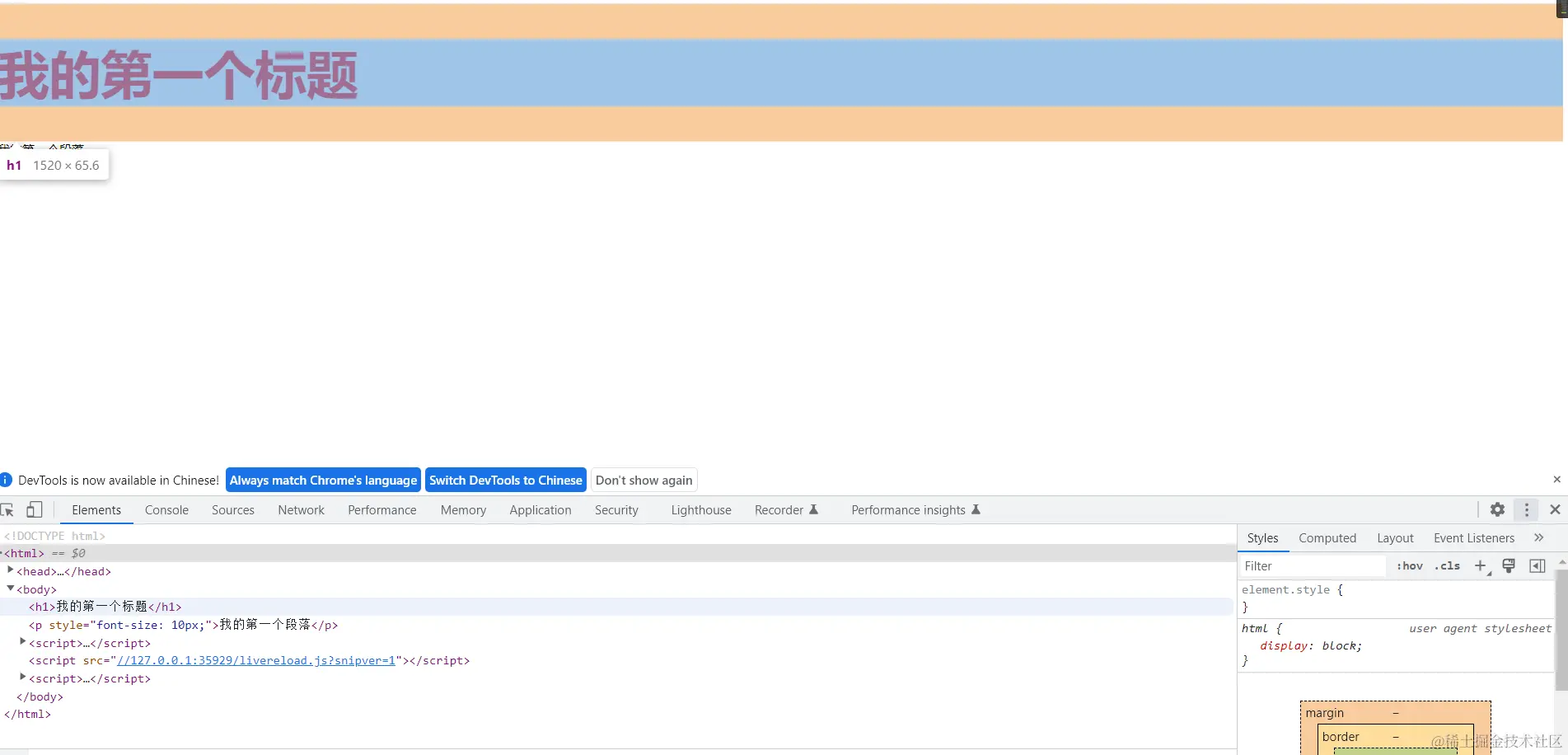Open the Memory tab
The width and height of the screenshot is (1568, 755).
(463, 510)
